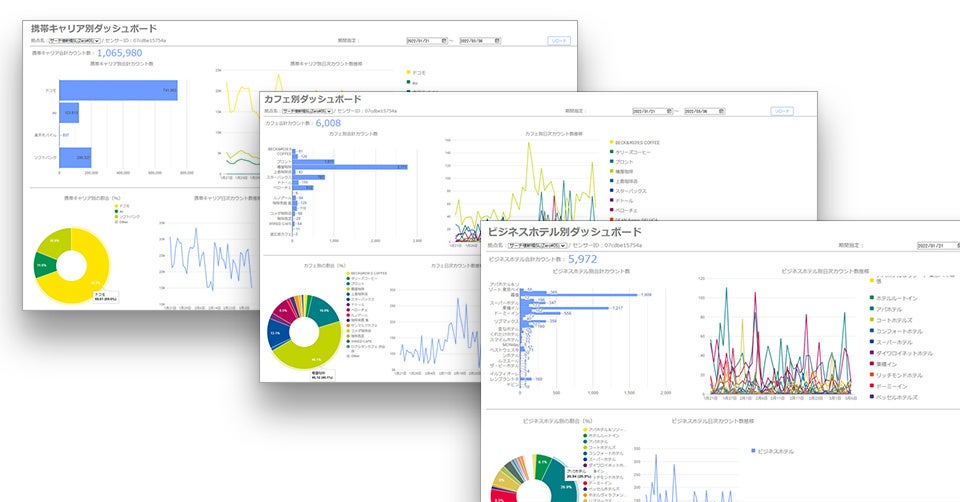Toggle スーパーホテル legend in hotel line chart
Viewport: 960px width, 502px height.
tap(891, 343)
